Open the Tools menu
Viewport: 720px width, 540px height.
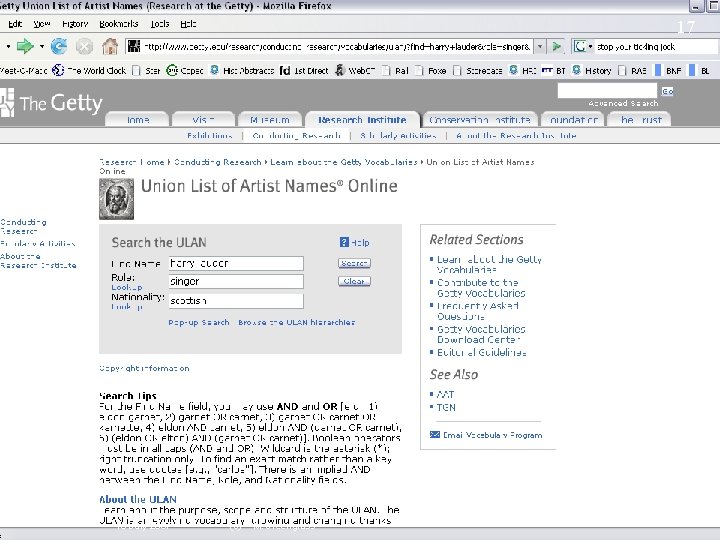tap(160, 24)
